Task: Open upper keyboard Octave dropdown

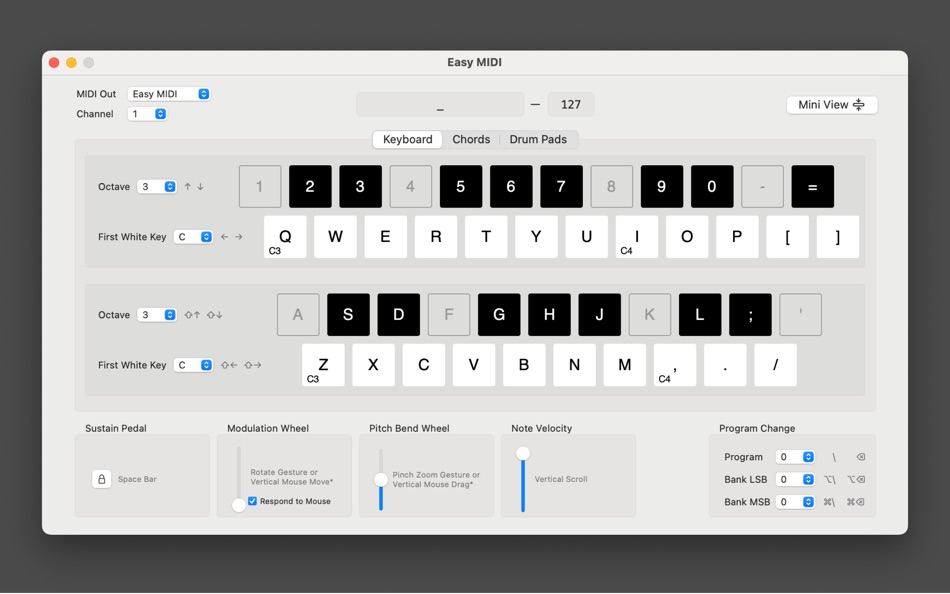Action: click(x=157, y=187)
